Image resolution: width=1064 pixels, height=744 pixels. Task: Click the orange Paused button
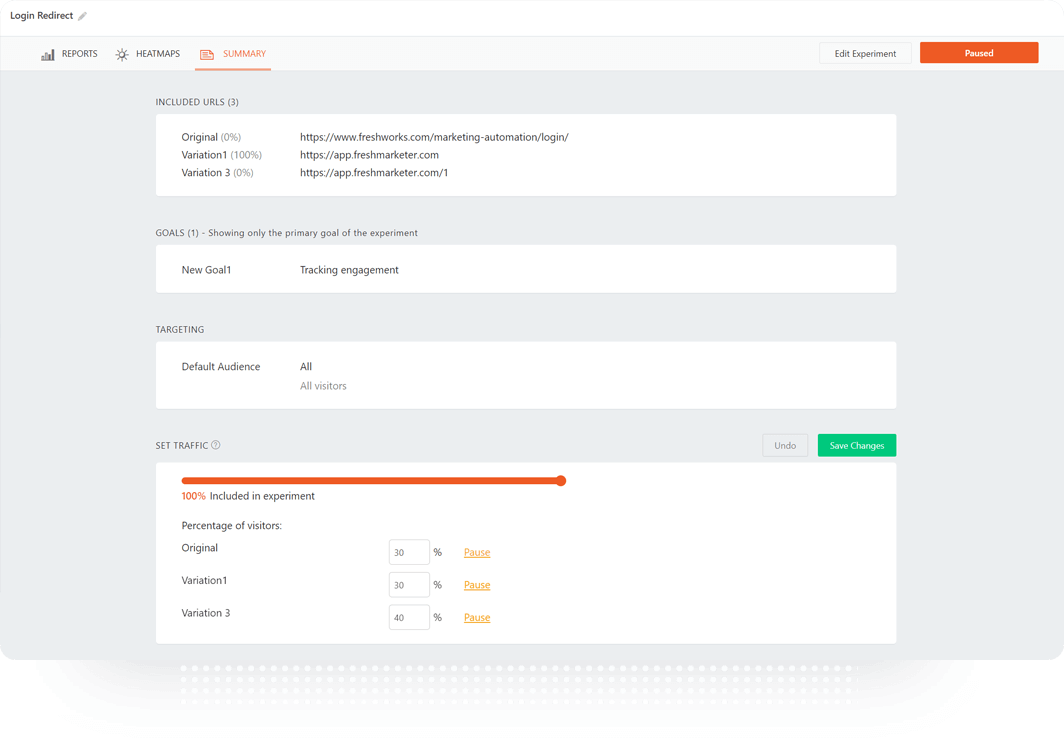click(978, 52)
